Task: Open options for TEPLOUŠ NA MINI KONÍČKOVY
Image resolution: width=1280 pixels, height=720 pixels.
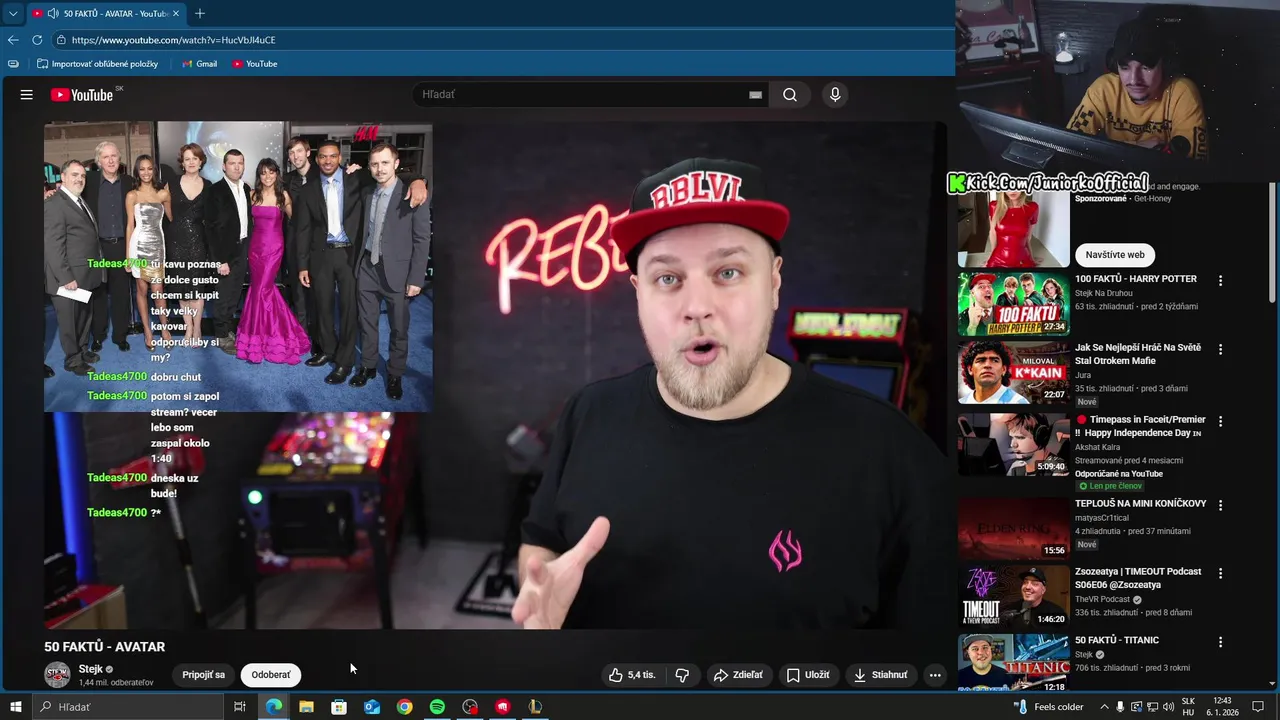Action: pos(1220,505)
